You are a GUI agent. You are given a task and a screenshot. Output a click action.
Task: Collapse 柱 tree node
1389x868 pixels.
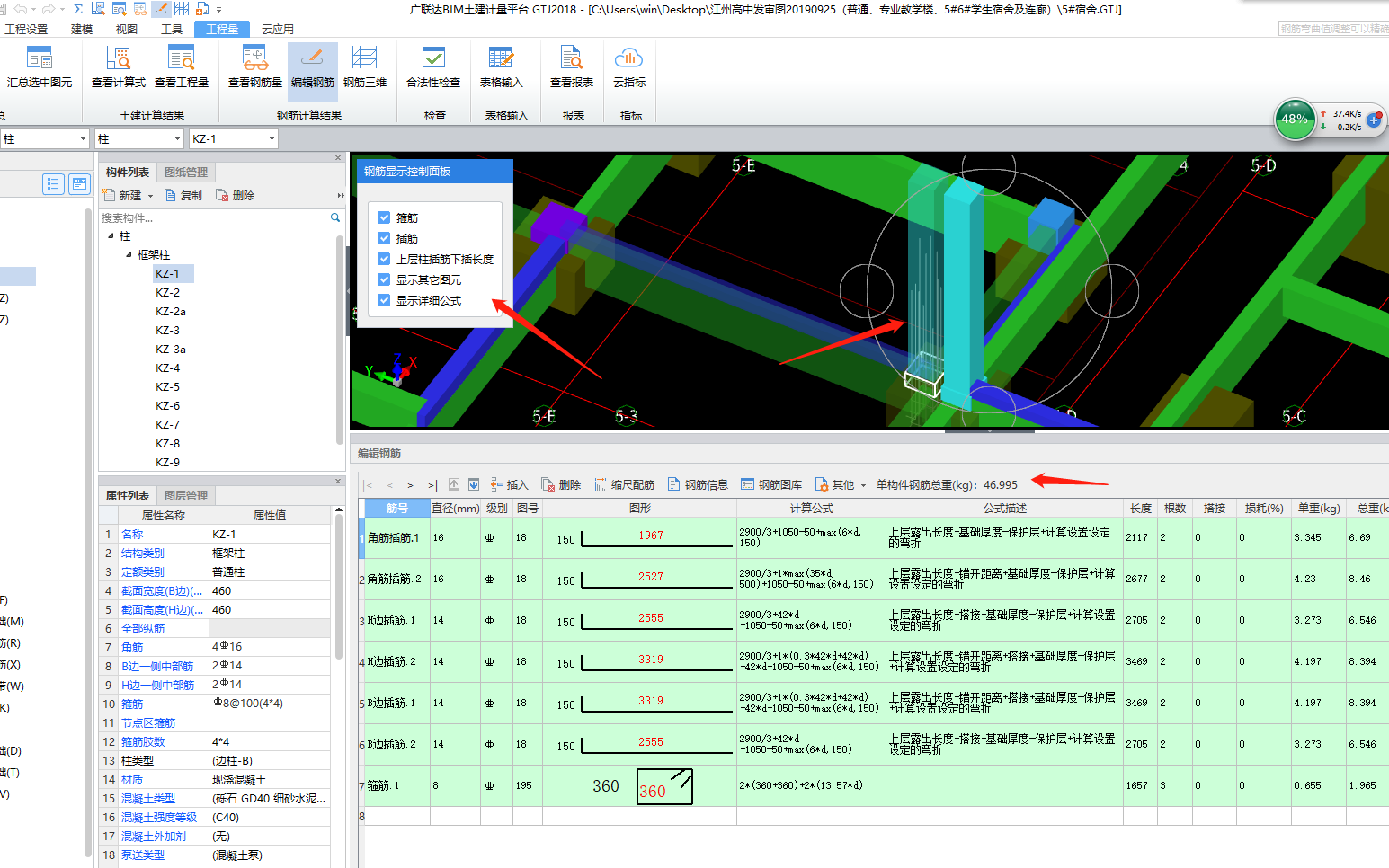click(111, 236)
